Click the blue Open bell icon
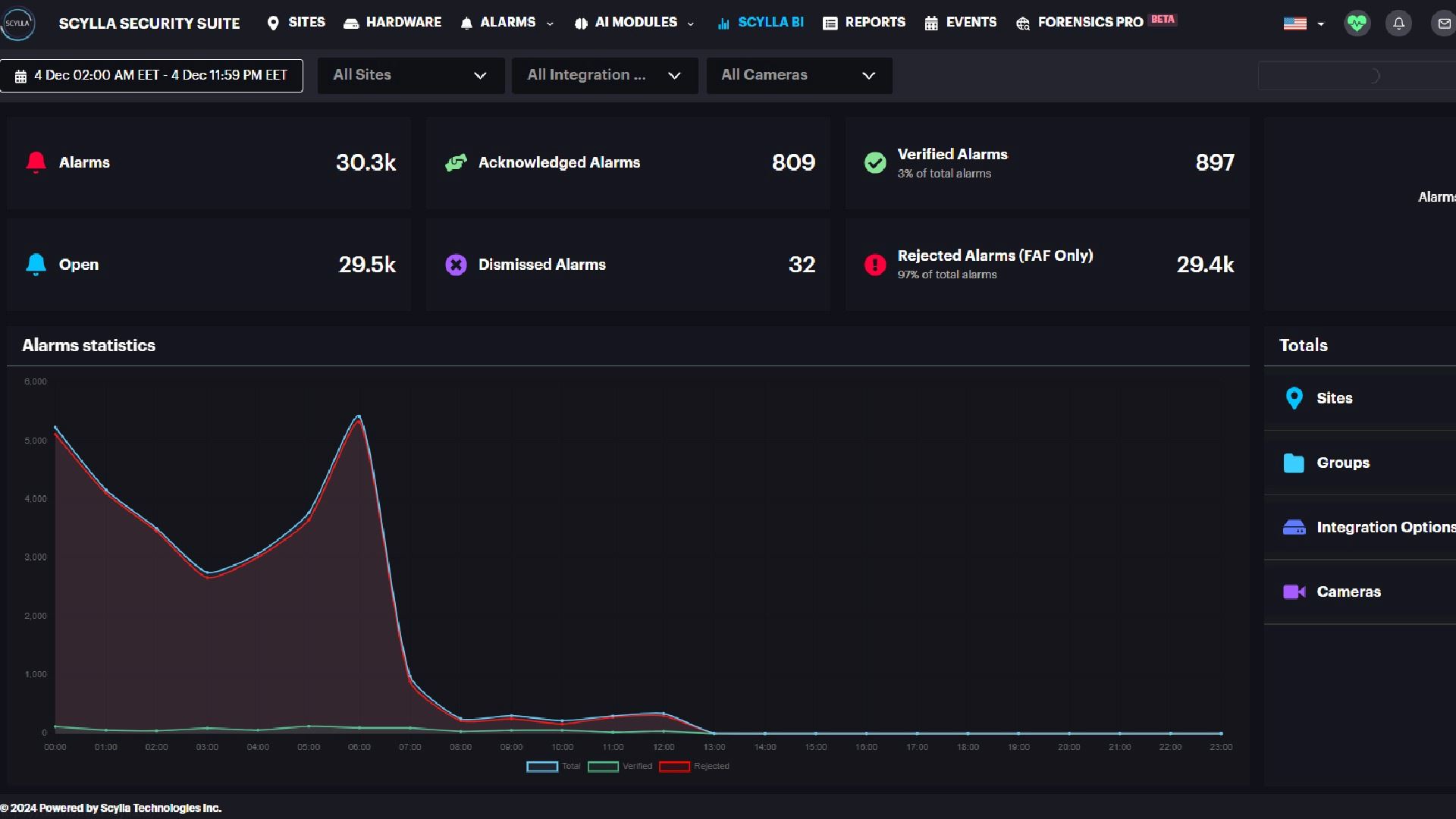The width and height of the screenshot is (1456, 819). point(36,264)
